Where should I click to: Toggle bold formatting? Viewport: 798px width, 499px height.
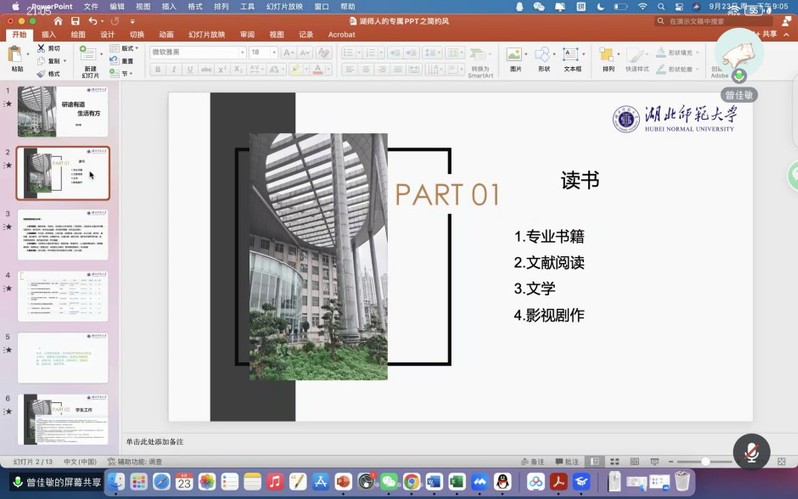[158, 70]
